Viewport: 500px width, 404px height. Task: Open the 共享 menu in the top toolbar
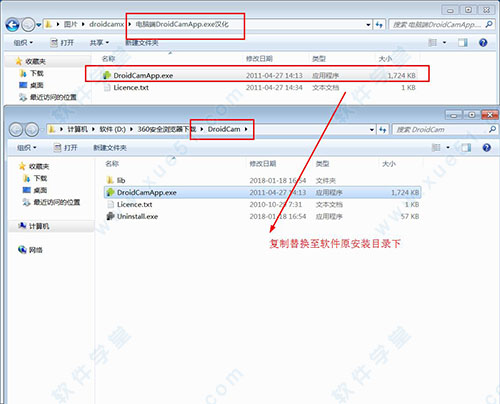click(99, 43)
